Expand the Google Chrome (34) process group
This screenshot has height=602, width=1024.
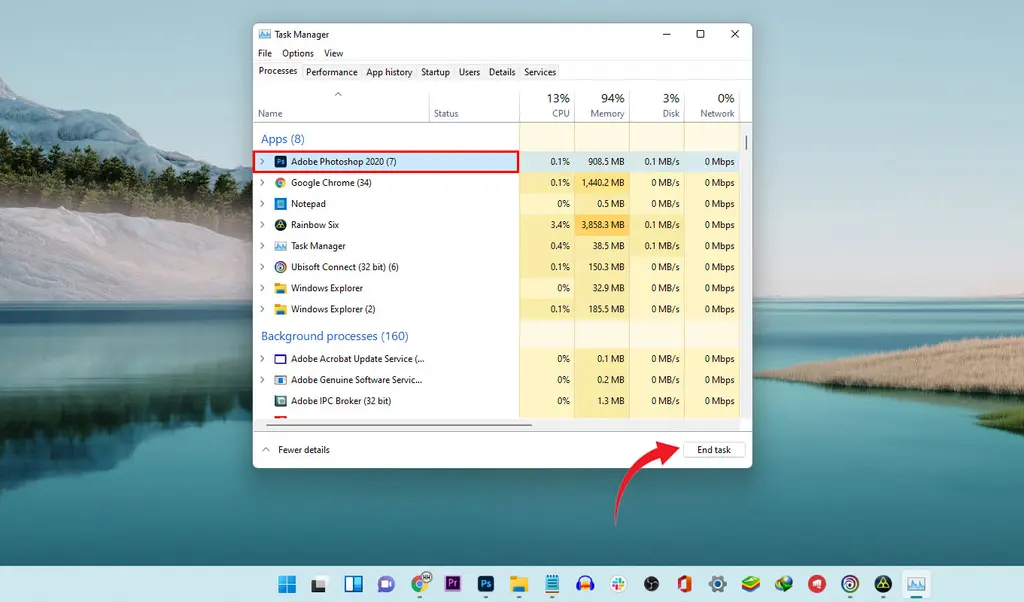click(263, 183)
